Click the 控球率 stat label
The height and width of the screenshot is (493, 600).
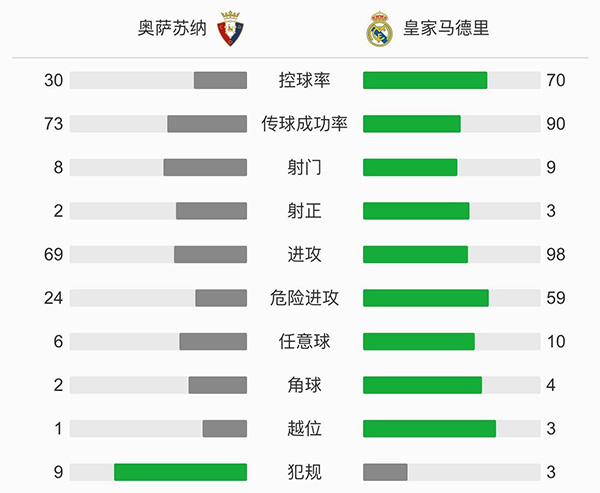305,81
